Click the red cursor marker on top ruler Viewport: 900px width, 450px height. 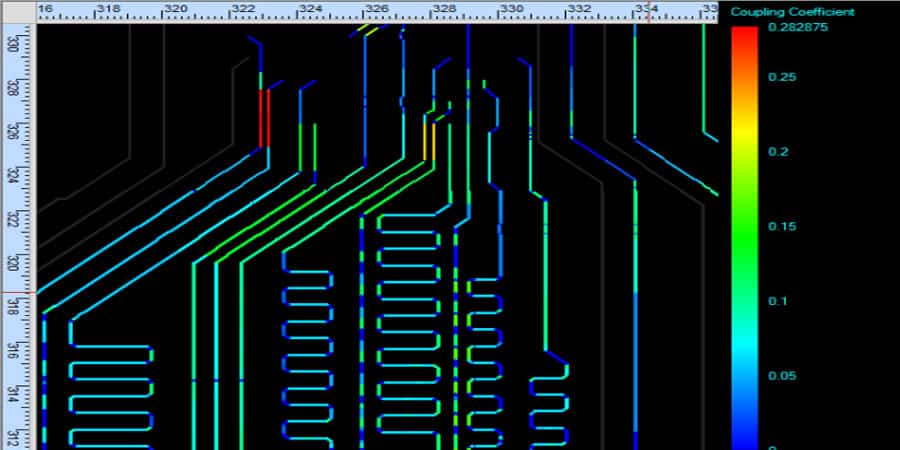(646, 11)
